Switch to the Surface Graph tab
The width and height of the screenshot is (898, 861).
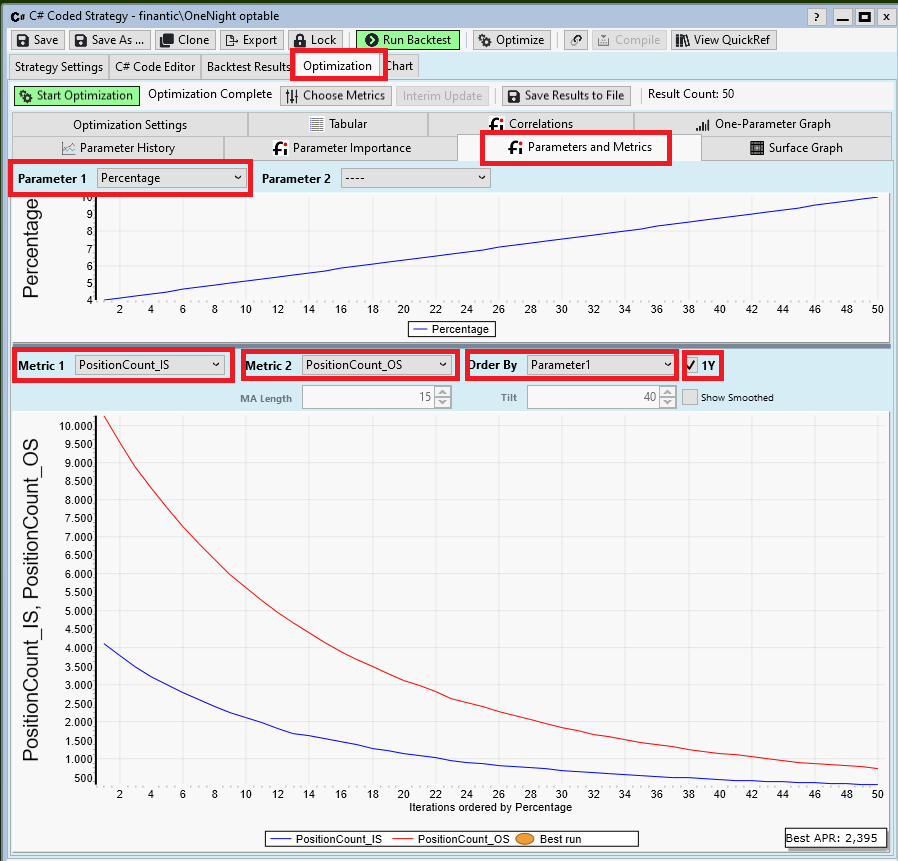coord(796,148)
